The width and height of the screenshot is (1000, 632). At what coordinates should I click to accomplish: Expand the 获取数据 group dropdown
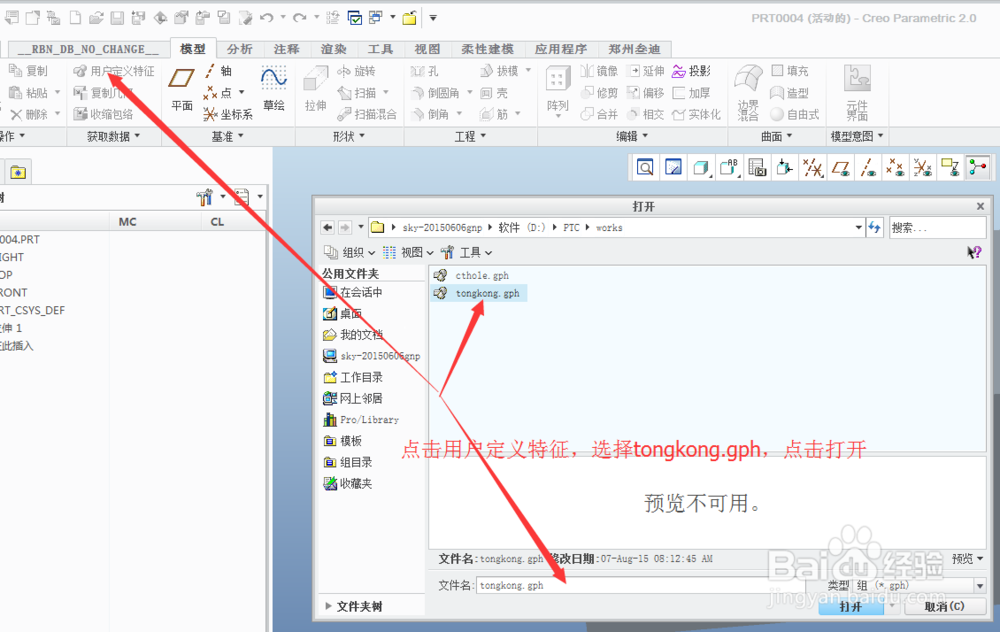click(x=114, y=136)
